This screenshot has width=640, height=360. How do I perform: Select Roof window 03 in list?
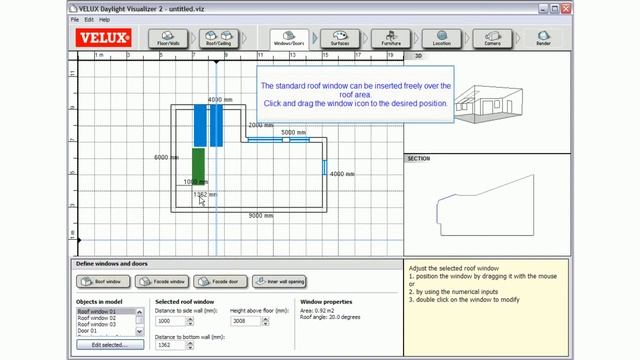click(106, 324)
